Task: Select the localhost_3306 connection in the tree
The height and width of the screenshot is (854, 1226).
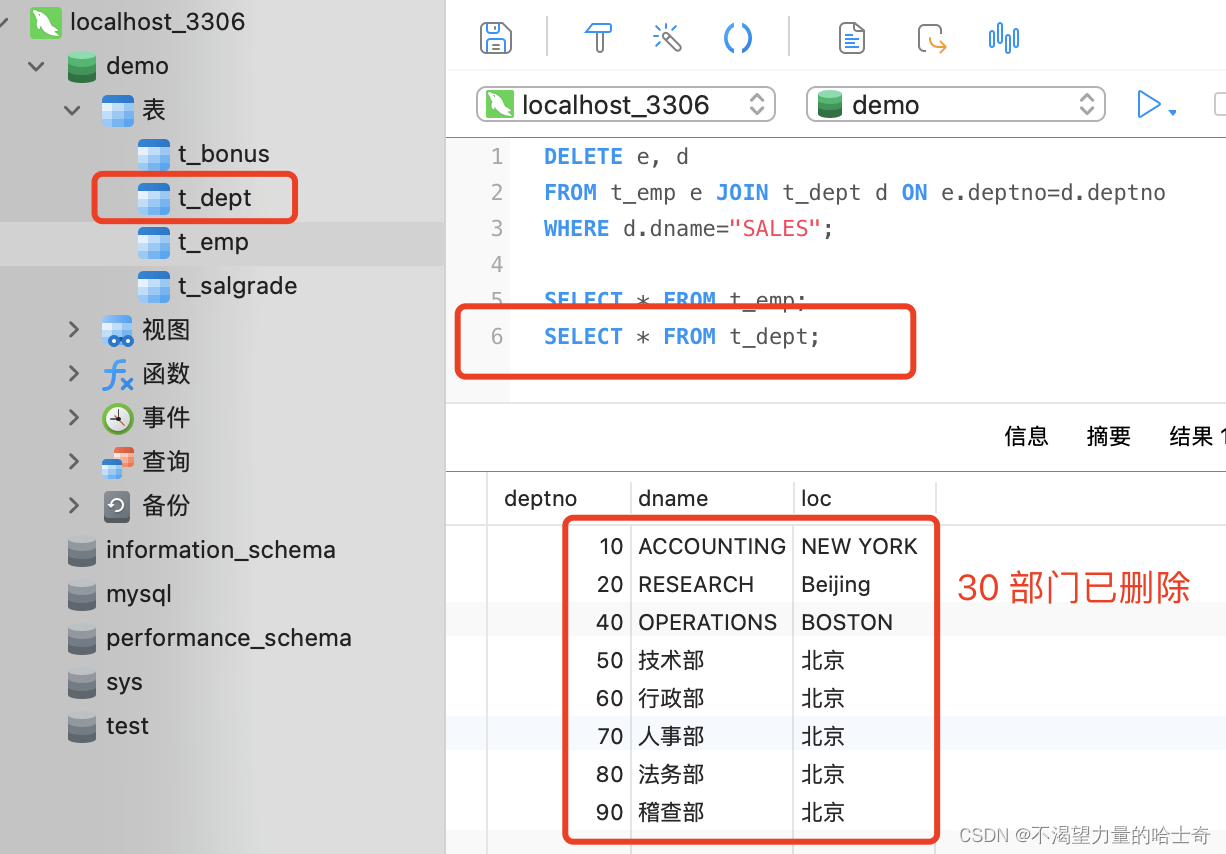Action: 158,22
